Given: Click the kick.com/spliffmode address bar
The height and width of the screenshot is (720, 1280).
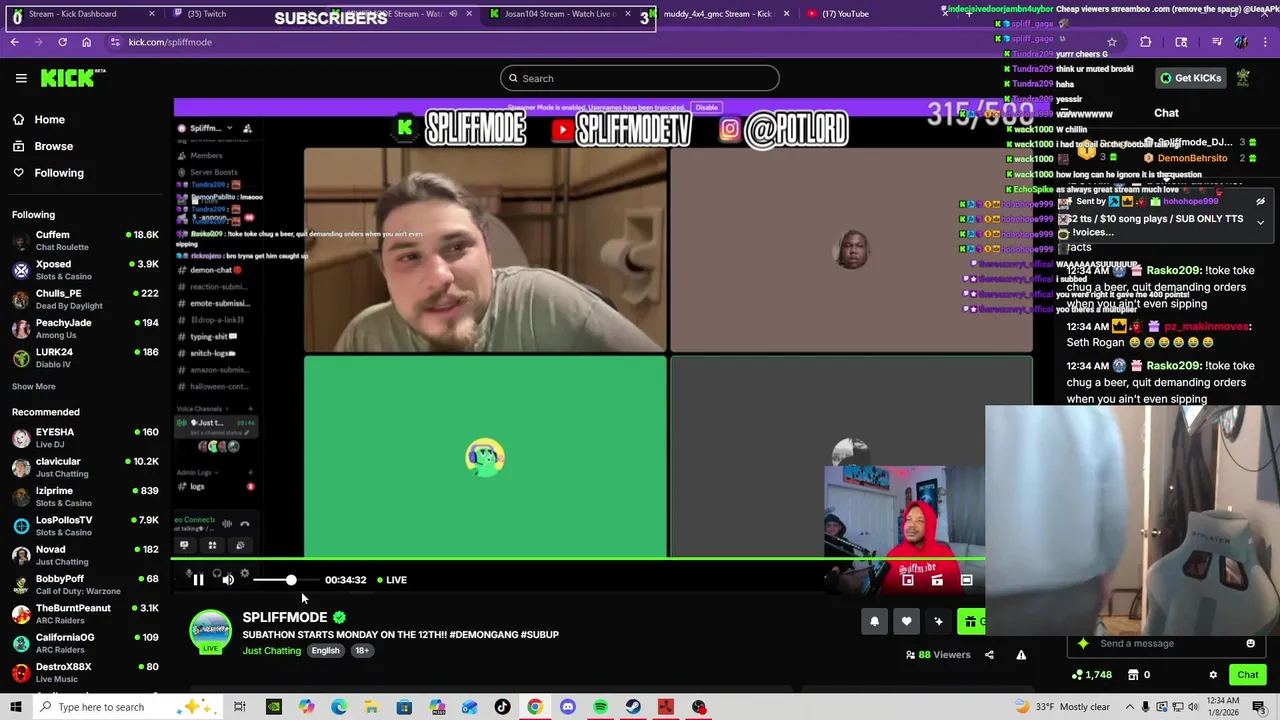Looking at the screenshot, I should pos(169,42).
